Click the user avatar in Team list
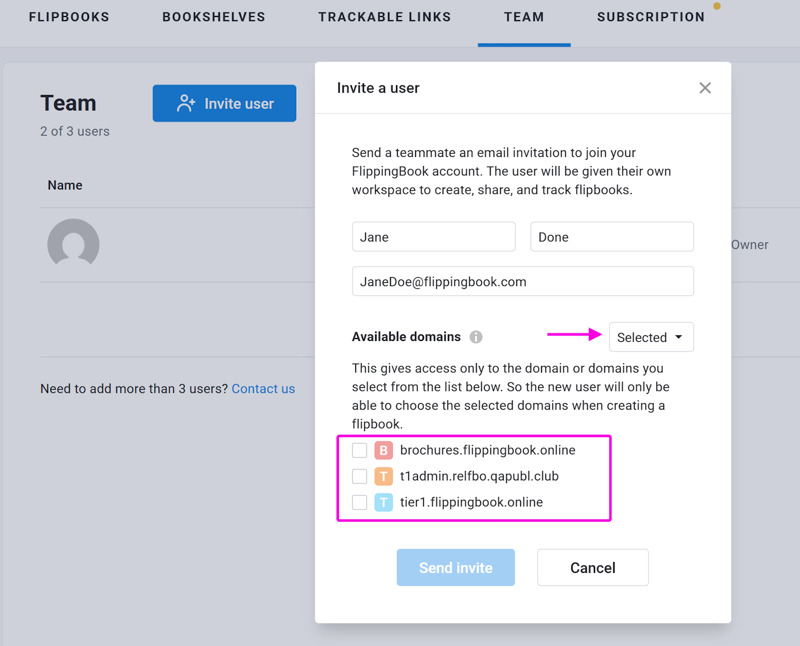Viewport: 800px width, 646px height. coord(73,244)
